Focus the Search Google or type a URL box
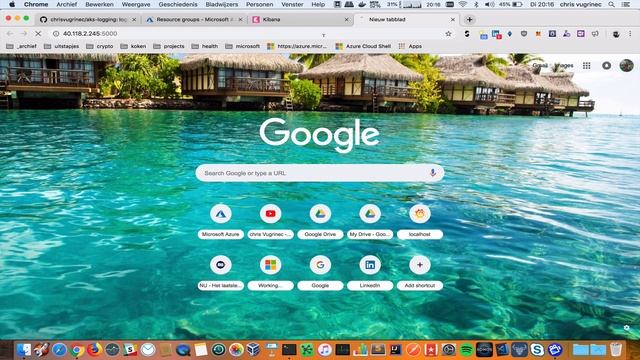Screen dimensions: 640x360 320,173
